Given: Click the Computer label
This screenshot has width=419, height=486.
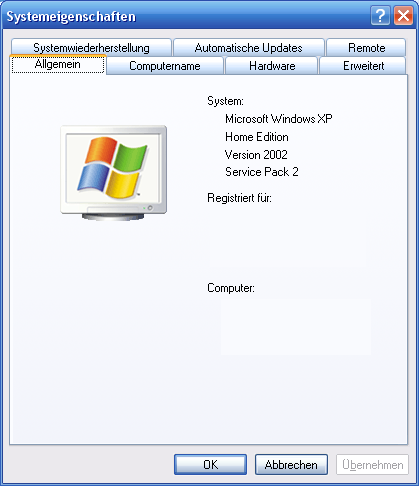Looking at the screenshot, I should click(x=231, y=288).
